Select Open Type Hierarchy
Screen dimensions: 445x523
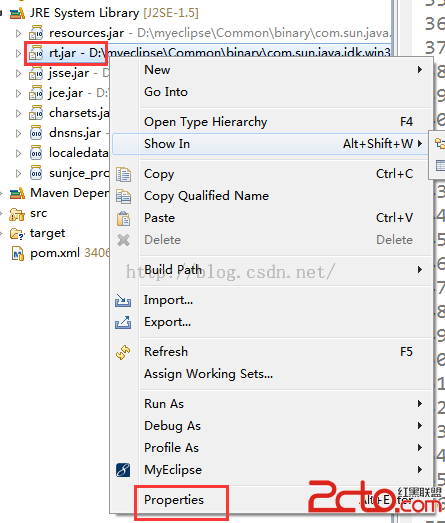click(x=271, y=122)
